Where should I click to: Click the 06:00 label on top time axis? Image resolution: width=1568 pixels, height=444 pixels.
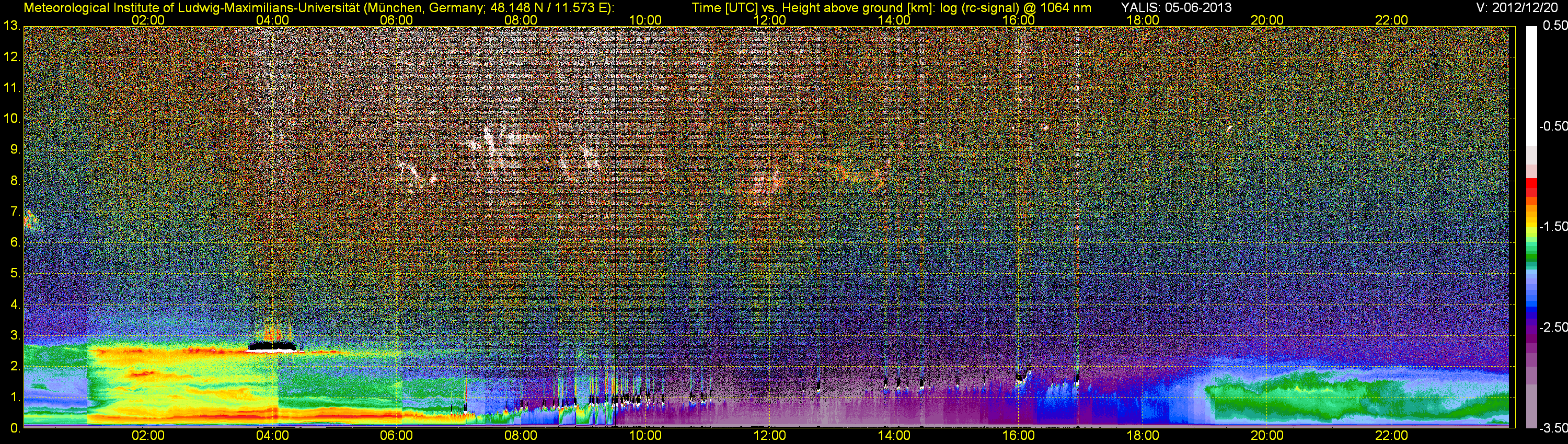point(396,20)
